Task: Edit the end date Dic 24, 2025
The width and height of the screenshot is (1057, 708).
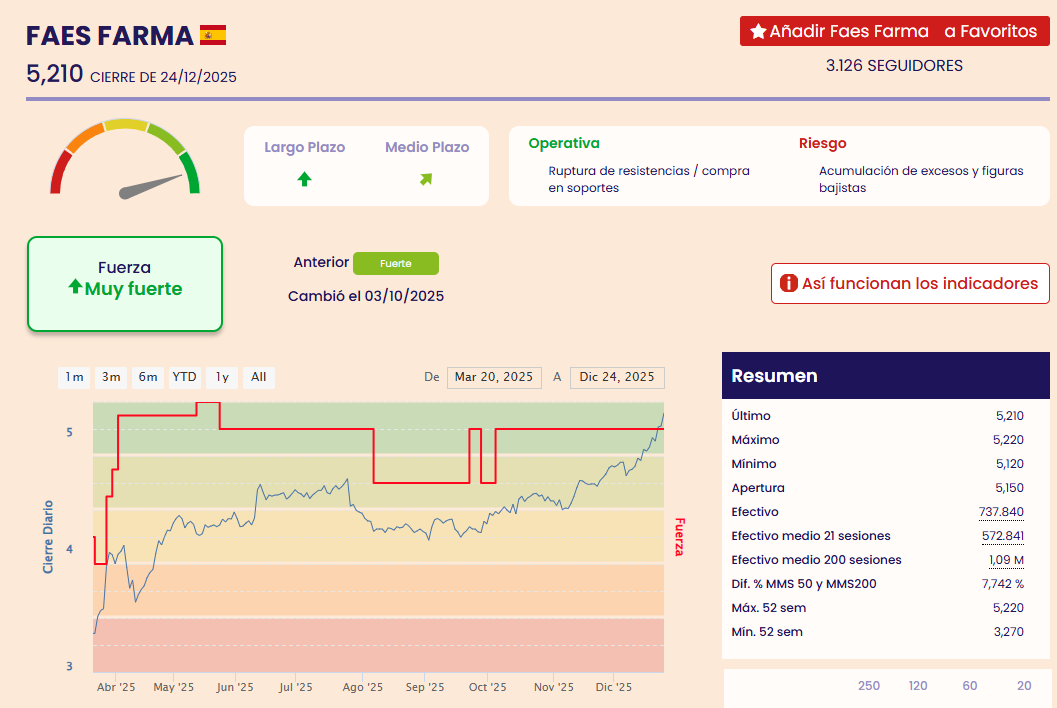Action: [617, 377]
